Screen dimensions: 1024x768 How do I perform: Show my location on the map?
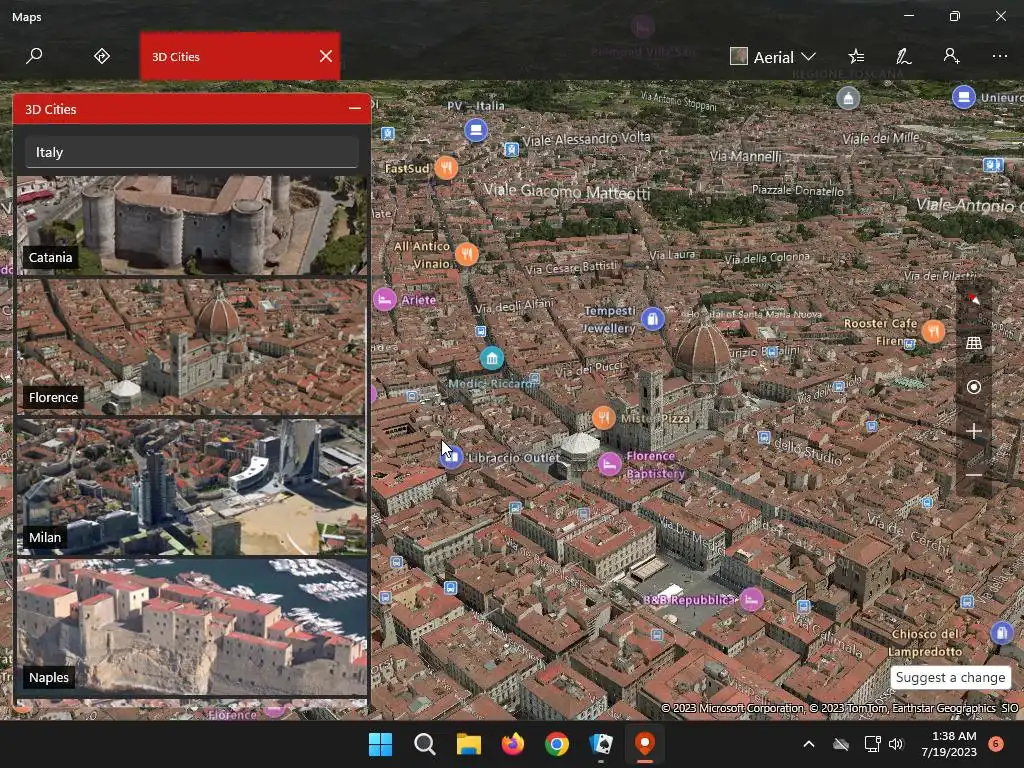point(974,387)
